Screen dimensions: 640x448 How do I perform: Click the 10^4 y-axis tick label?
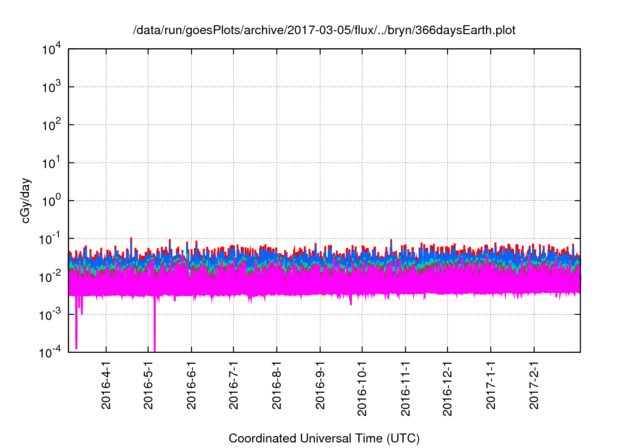click(x=53, y=49)
